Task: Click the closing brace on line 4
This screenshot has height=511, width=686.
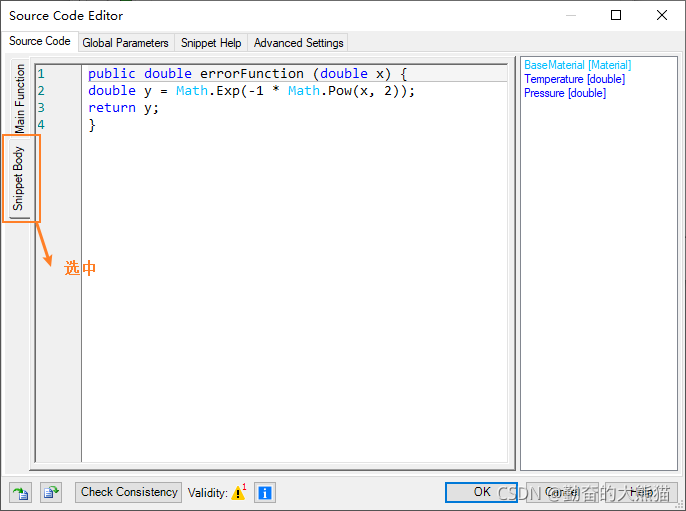Action: (92, 125)
